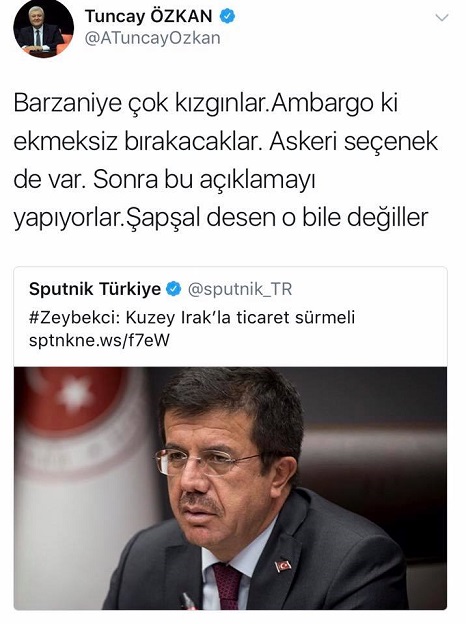Visit the @ATuncayOzkan handle
This screenshot has width=466, height=624.
pyautogui.click(x=152, y=38)
